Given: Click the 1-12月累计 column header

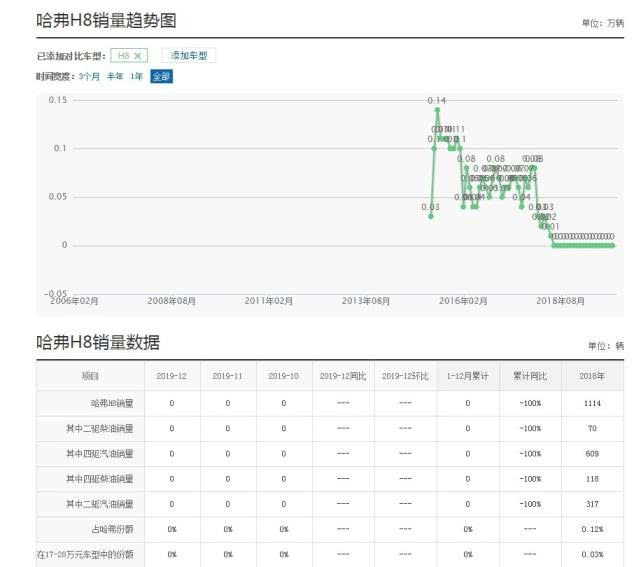Looking at the screenshot, I should [x=468, y=376].
